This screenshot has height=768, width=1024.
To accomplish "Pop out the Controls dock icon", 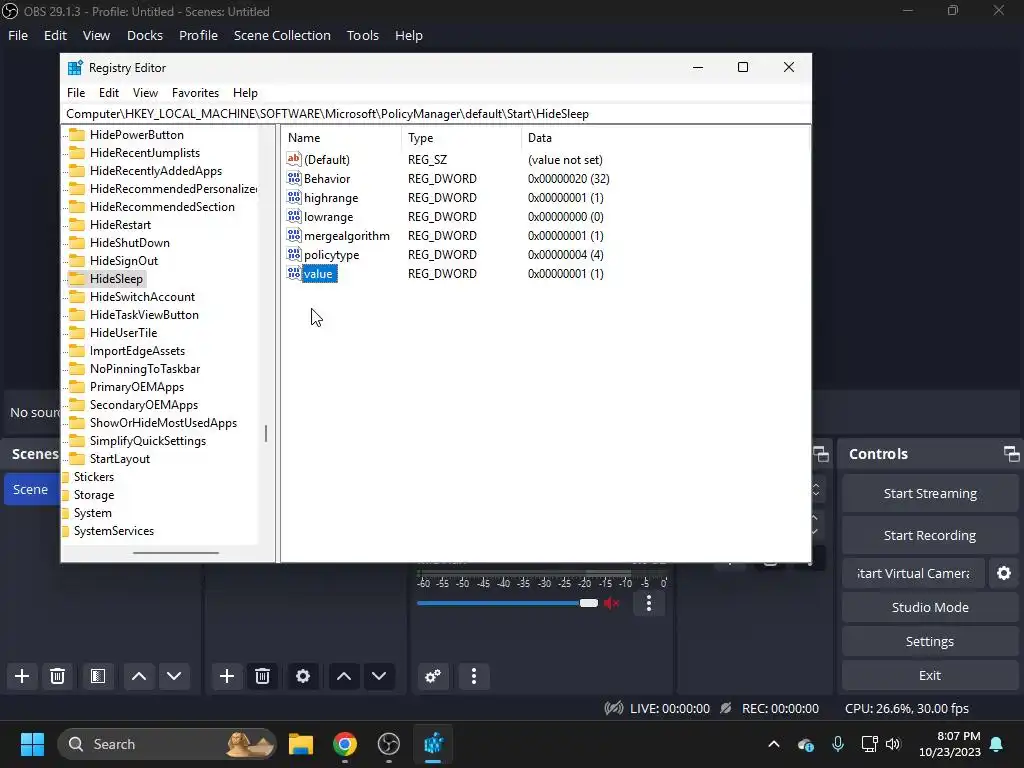I will pyautogui.click(x=1012, y=453).
